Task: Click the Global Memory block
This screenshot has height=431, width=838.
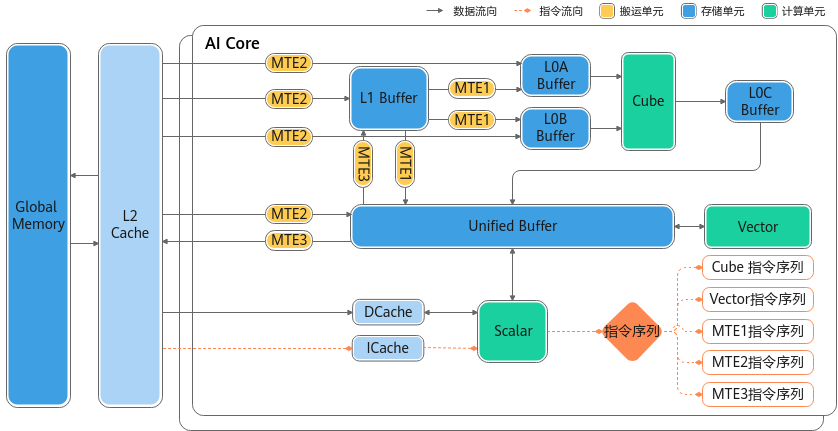Action: coord(38,225)
